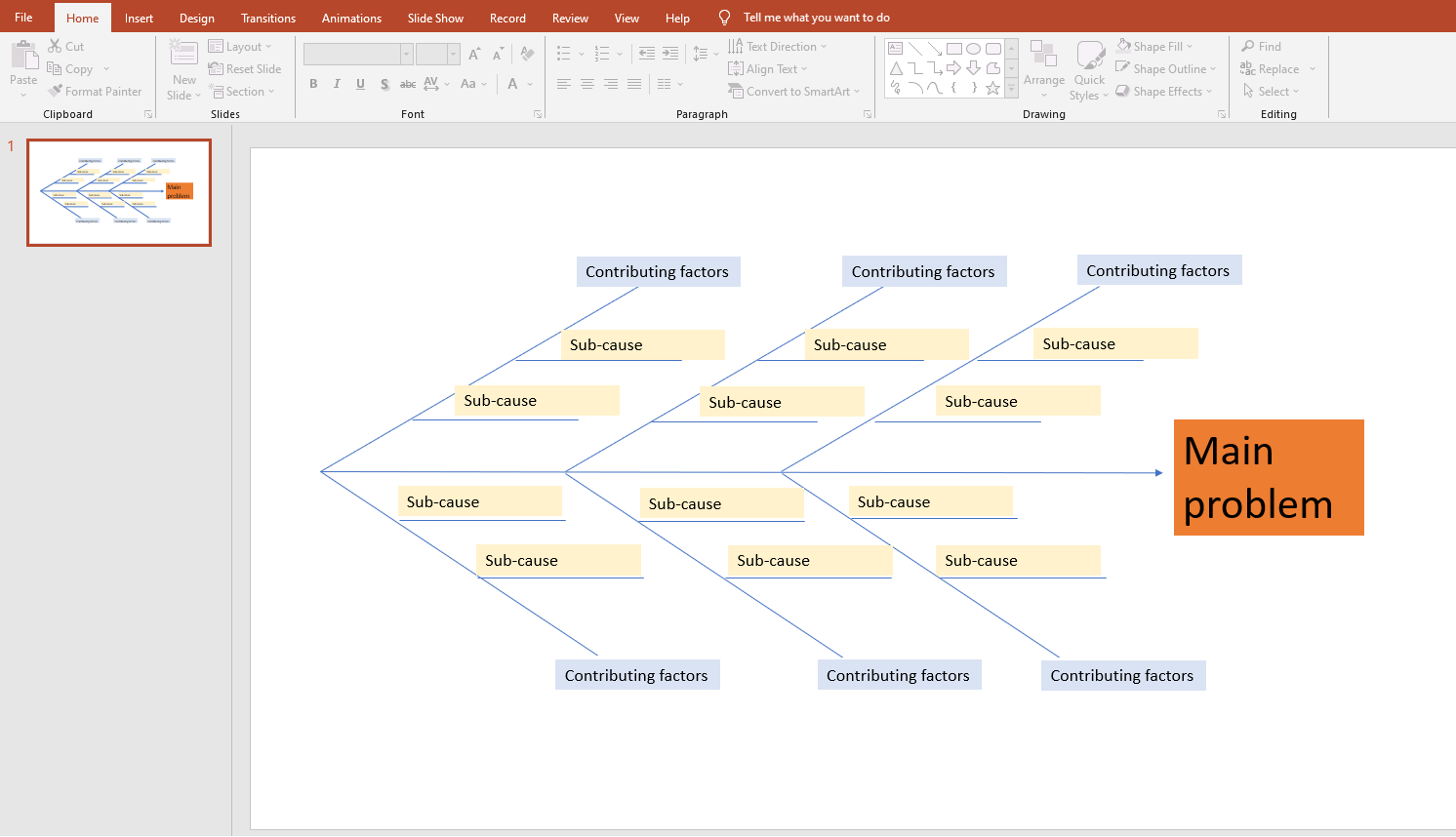Select the Oval shape in the gallery
Image resolution: width=1456 pixels, height=837 pixels.
(x=974, y=48)
